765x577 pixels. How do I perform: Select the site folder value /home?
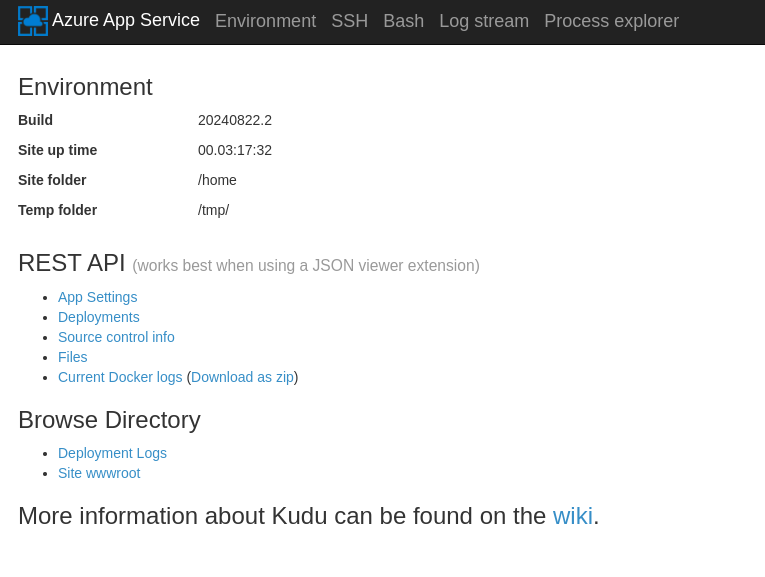pyautogui.click(x=217, y=180)
